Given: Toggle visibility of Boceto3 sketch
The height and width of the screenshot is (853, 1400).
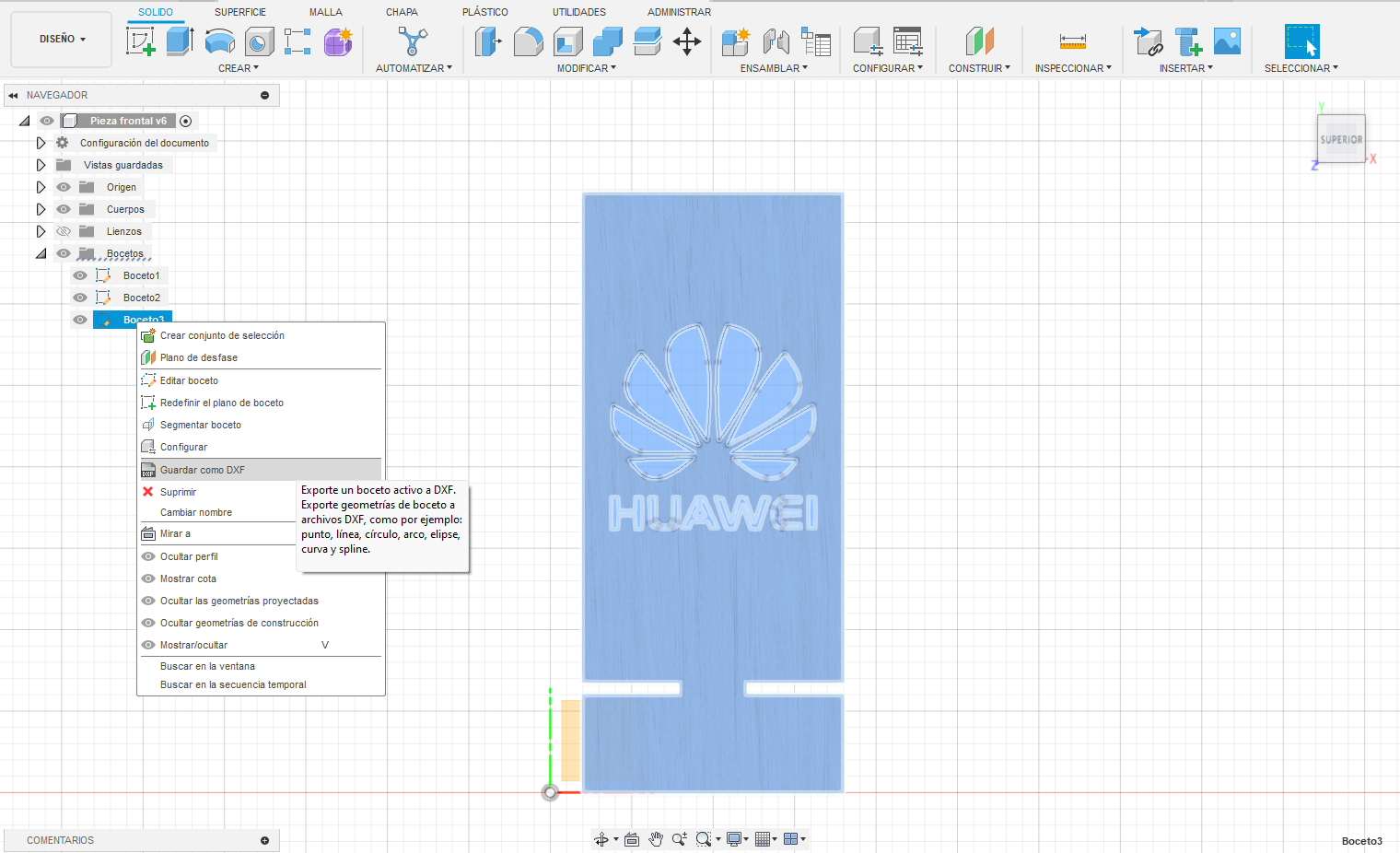Looking at the screenshot, I should [80, 320].
